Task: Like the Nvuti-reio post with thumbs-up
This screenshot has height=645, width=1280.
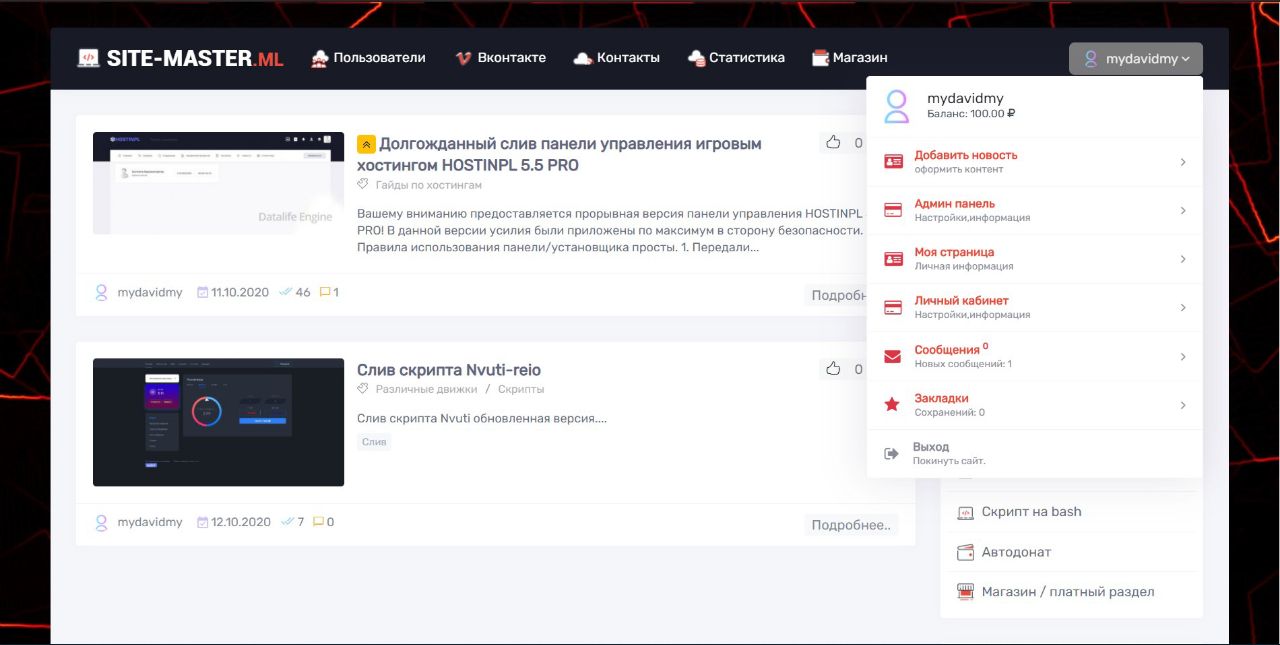Action: (833, 369)
